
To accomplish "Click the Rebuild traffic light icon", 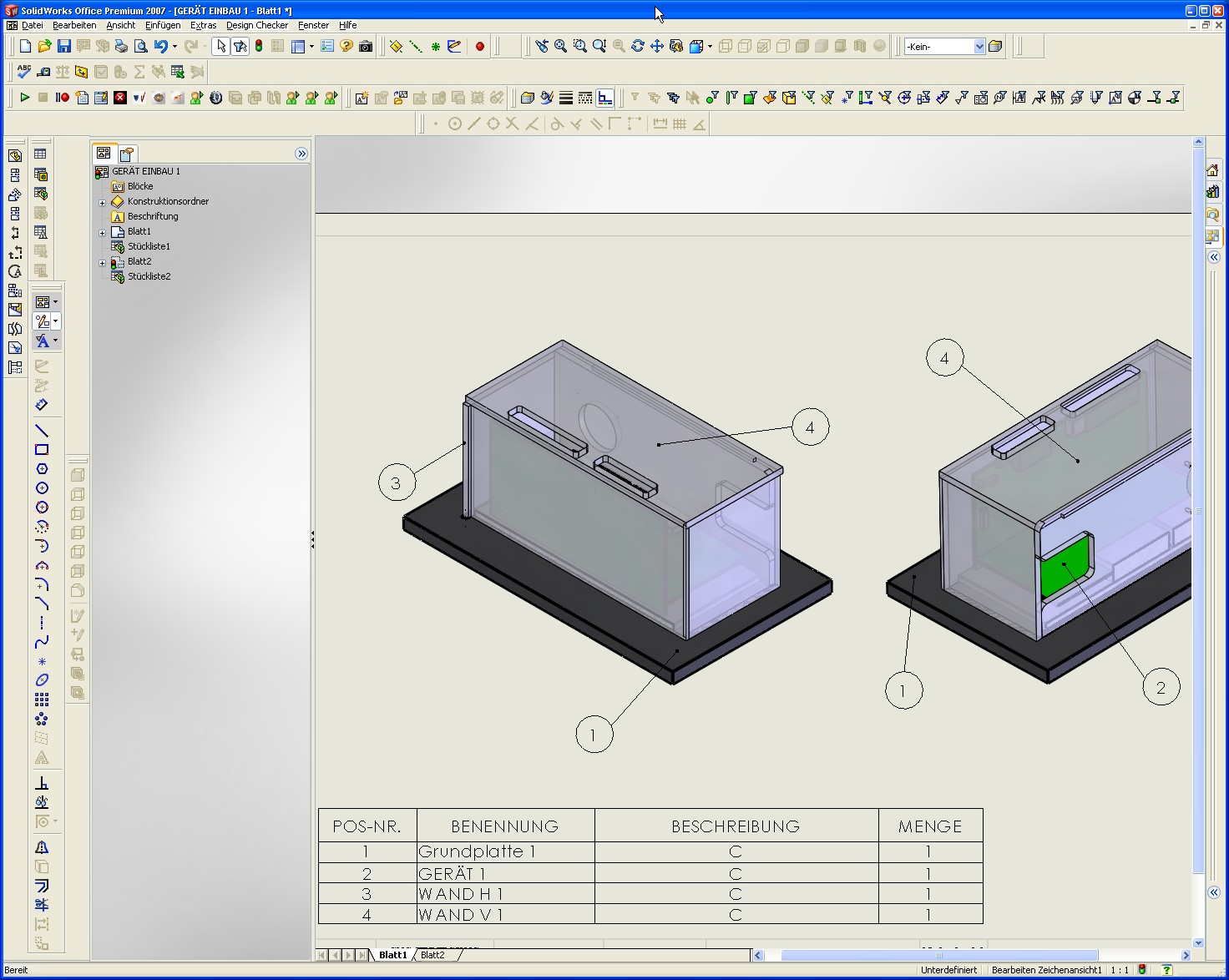I will point(259,47).
